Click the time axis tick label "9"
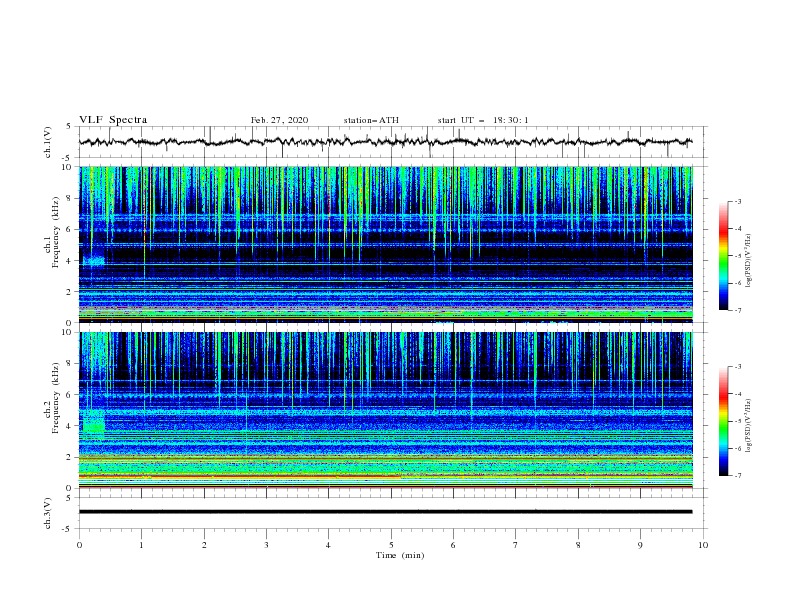The image size is (792, 612). click(x=640, y=545)
